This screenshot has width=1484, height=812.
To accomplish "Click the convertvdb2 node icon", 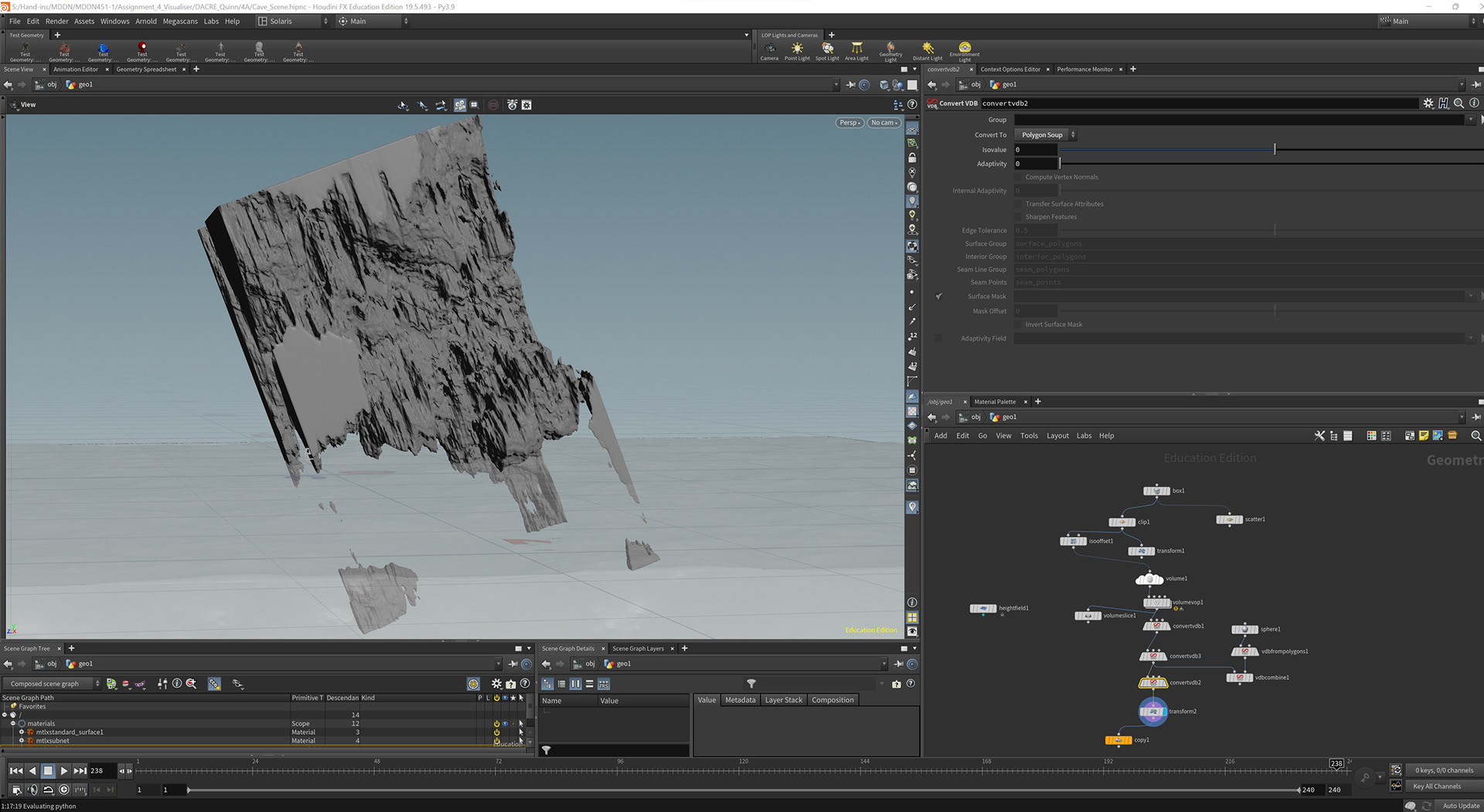I will click(1152, 683).
